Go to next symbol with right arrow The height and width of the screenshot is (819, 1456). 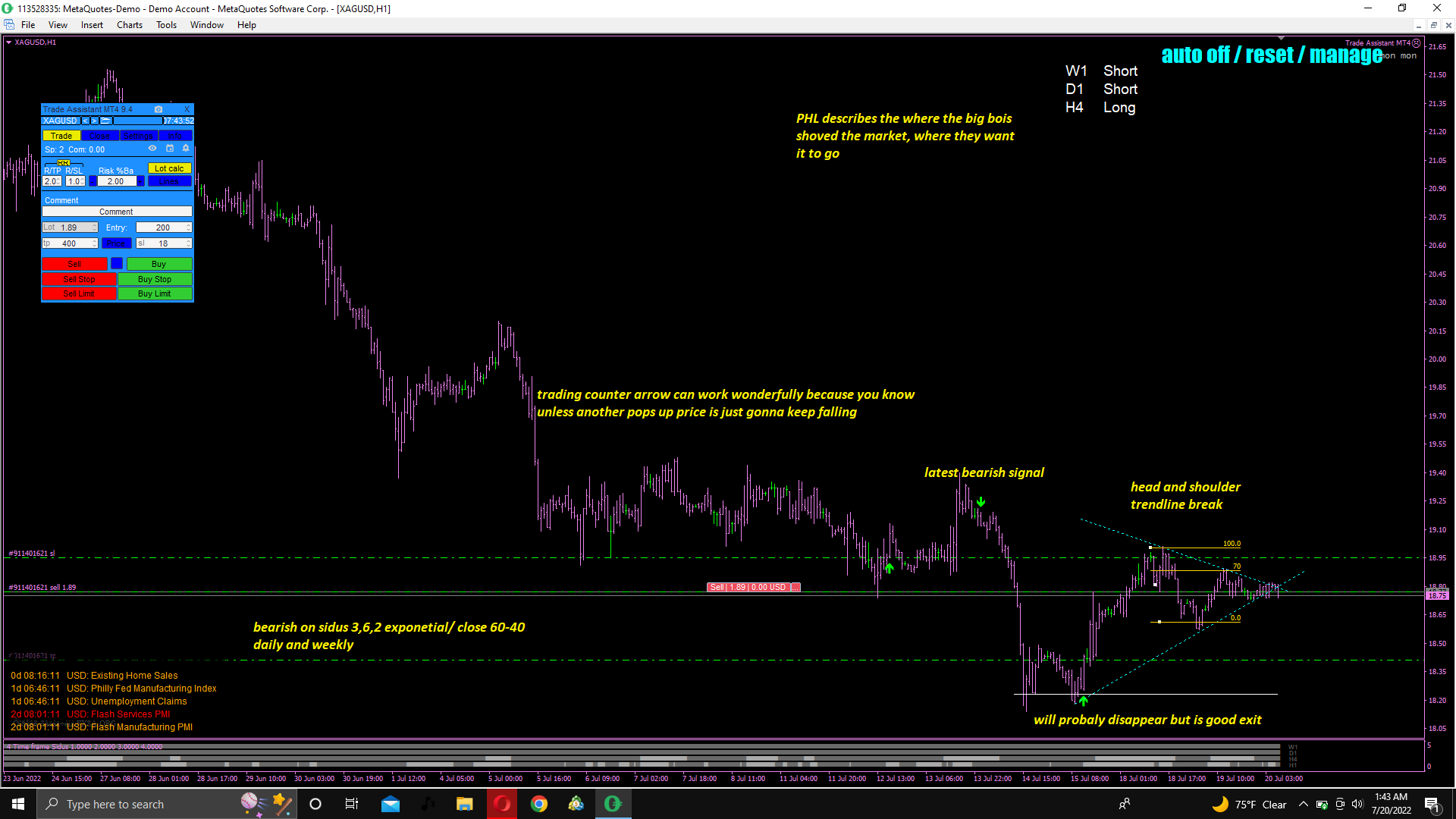click(x=95, y=121)
